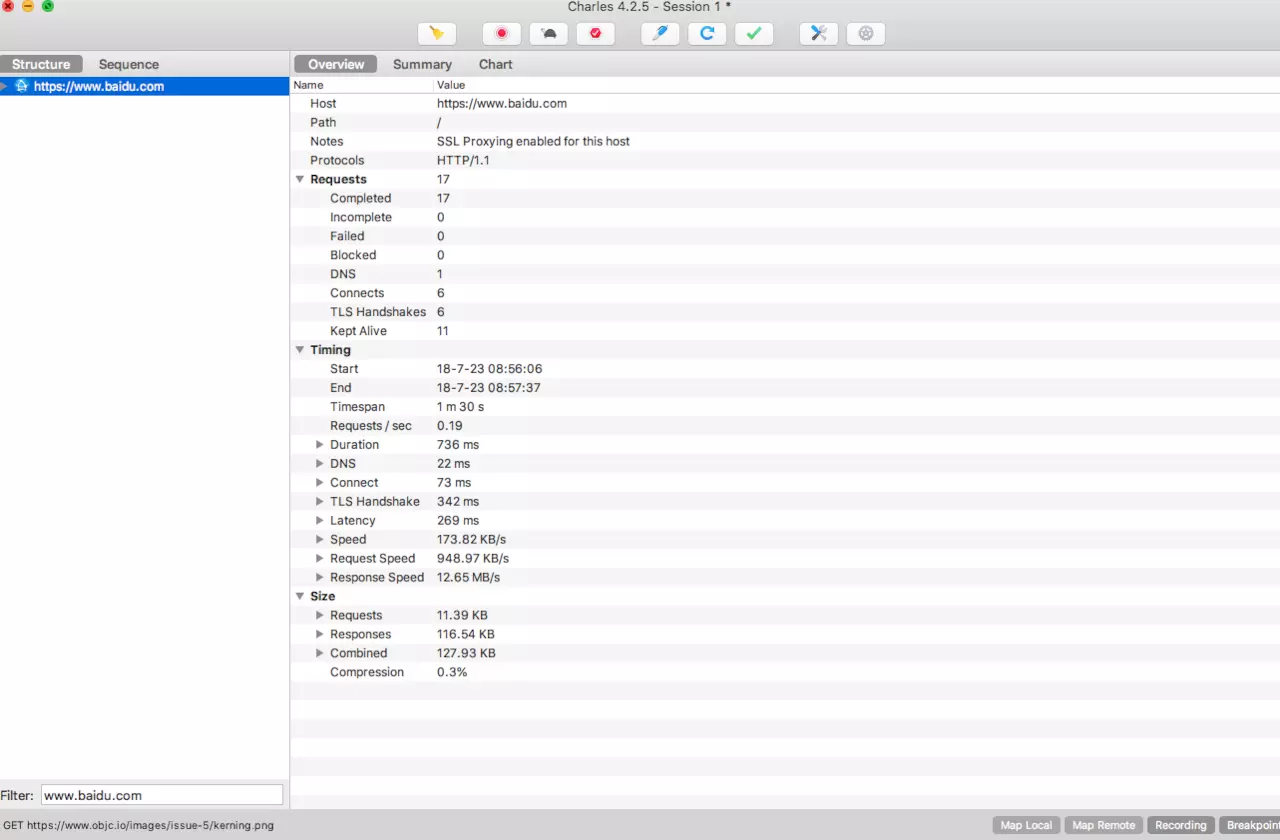1280x840 pixels.
Task: Expand the Request Speed row
Action: [x=320, y=559]
